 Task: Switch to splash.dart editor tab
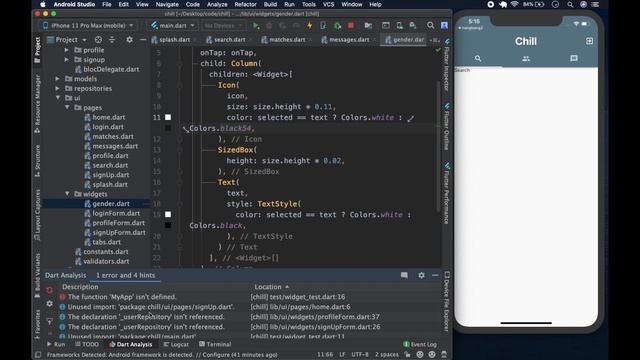click(x=173, y=40)
